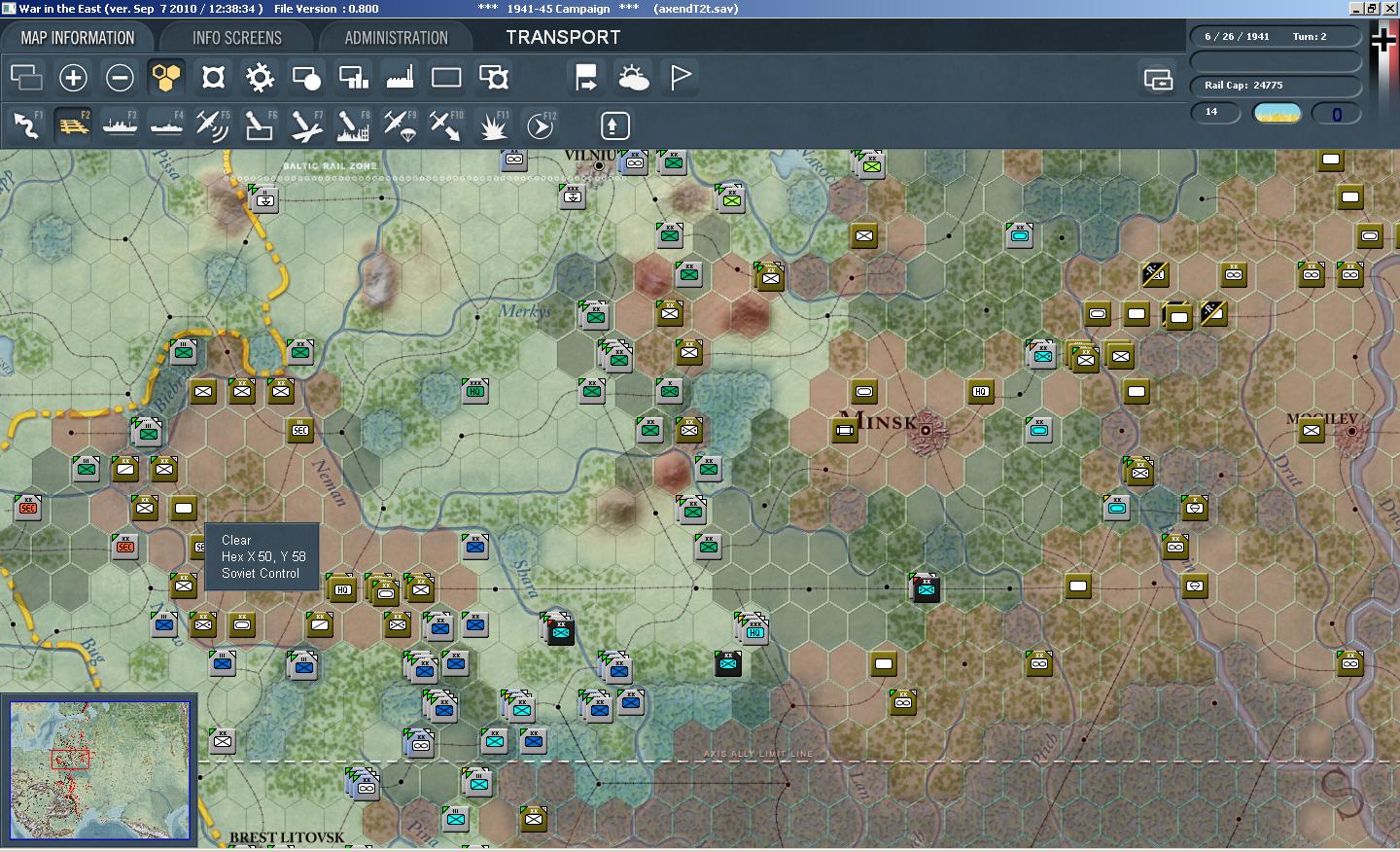Click the boxed up-arrow button
Viewport: 1400px width, 852px height.
[x=613, y=125]
